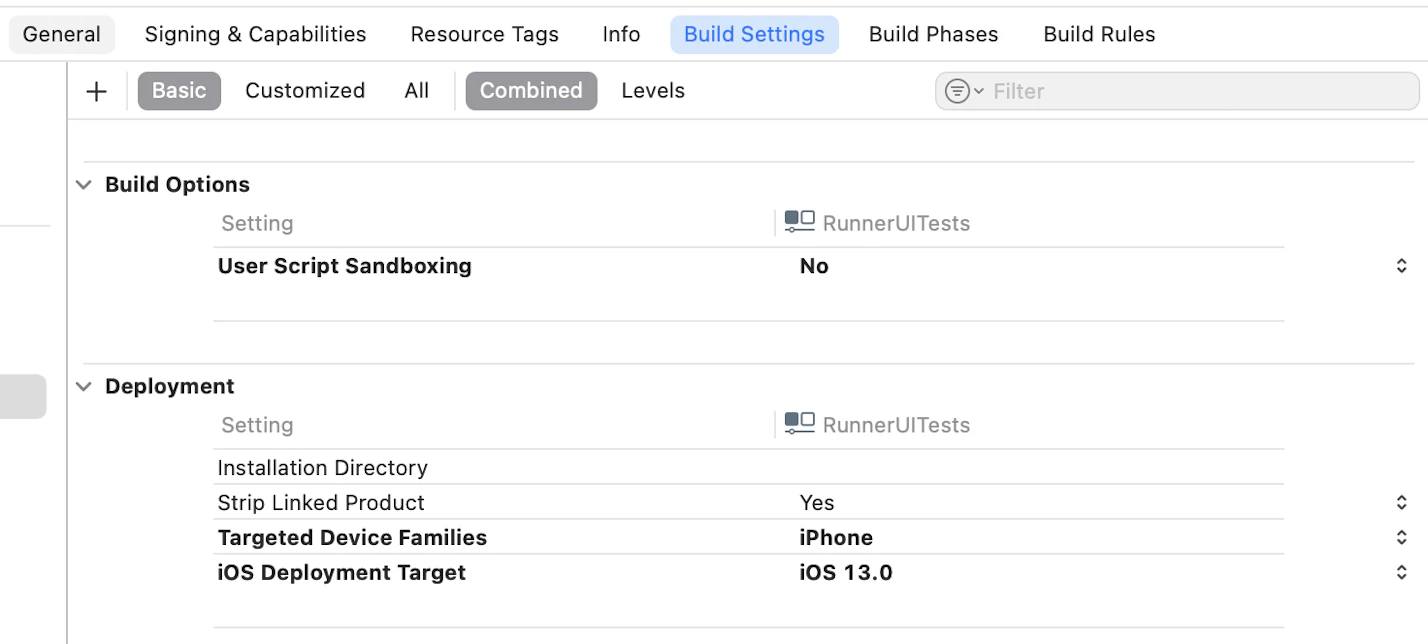This screenshot has height=644, width=1428.
Task: Open the Targeted Device Families value stepper
Action: tap(1400, 537)
